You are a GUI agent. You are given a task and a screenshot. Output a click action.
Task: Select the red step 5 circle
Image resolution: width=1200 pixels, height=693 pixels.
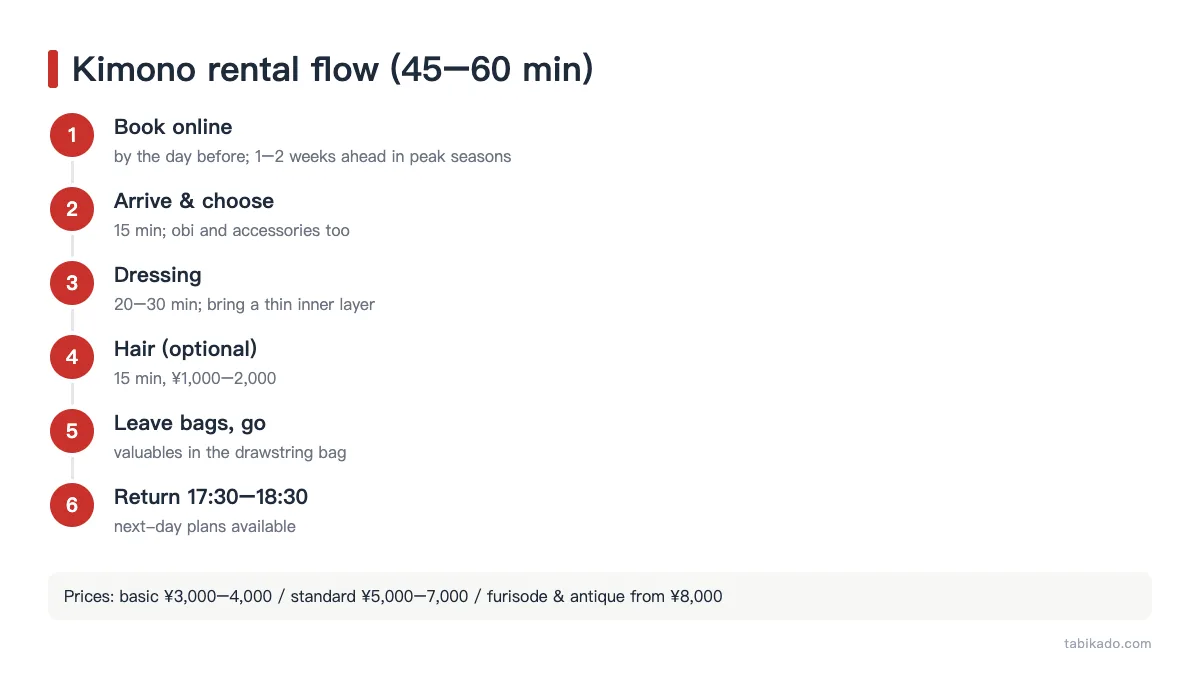72,431
